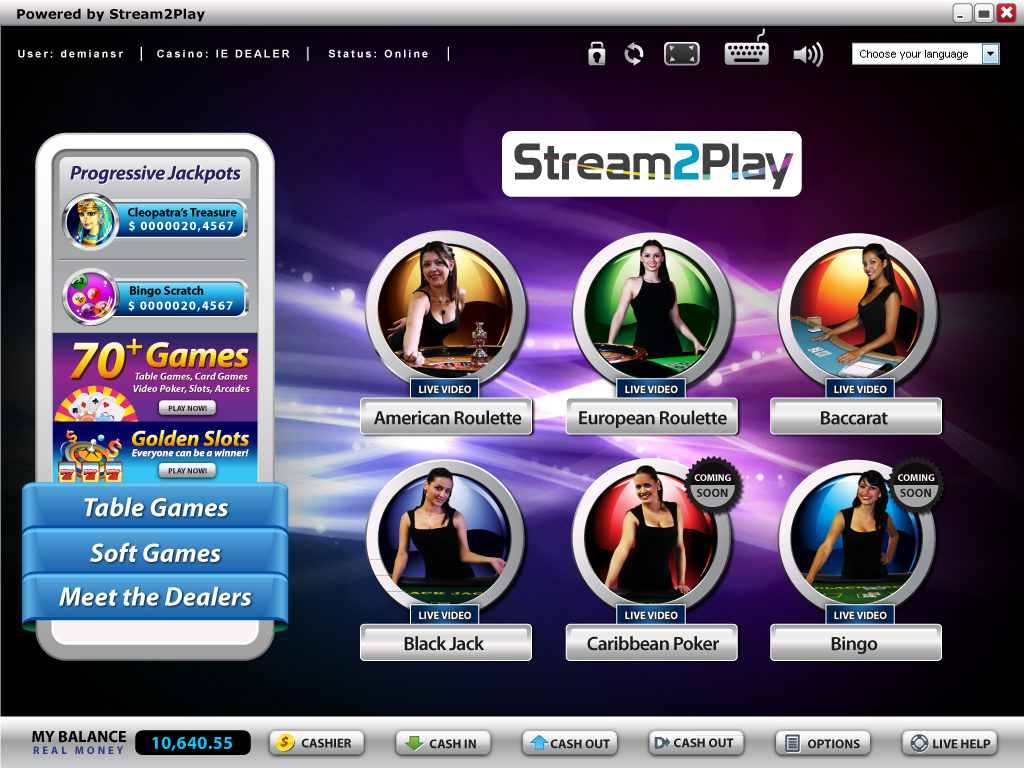The image size is (1024, 768).
Task: Click Bingo Scratch jackpot amount
Action: 181,306
